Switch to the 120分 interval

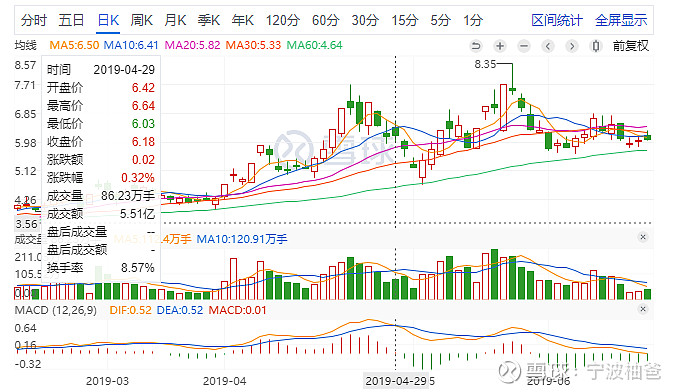(x=283, y=20)
